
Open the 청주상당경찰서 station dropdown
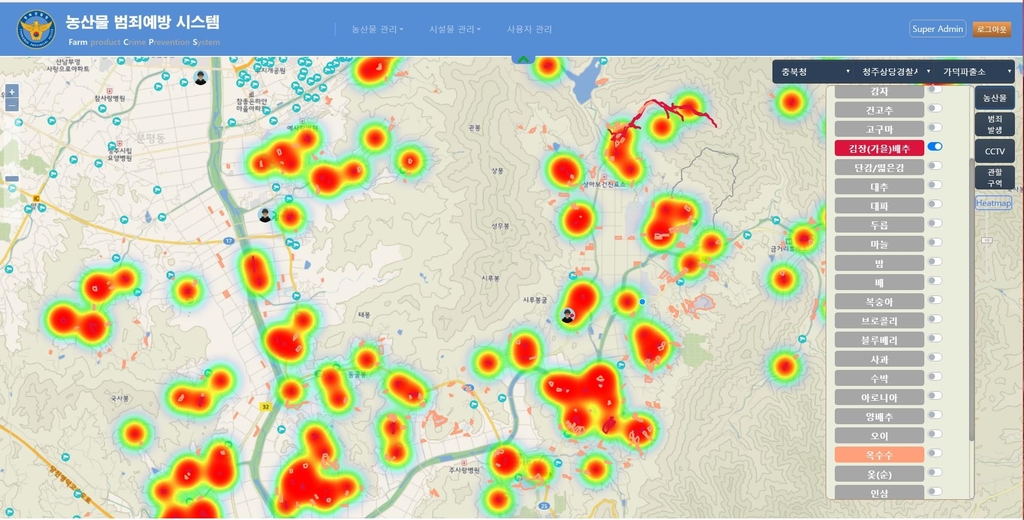click(893, 71)
